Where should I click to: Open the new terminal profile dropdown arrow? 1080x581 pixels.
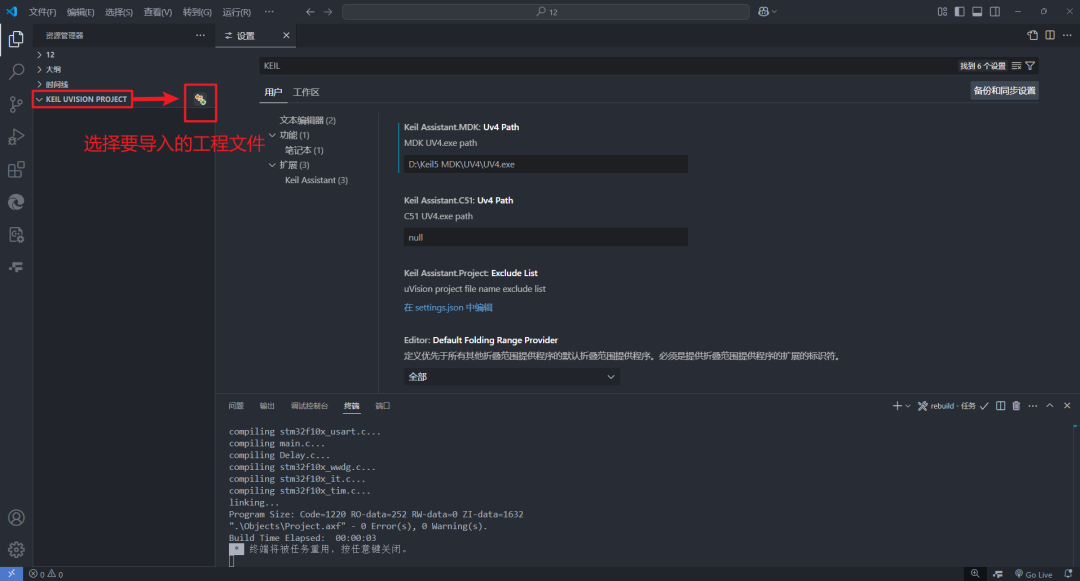click(x=908, y=406)
